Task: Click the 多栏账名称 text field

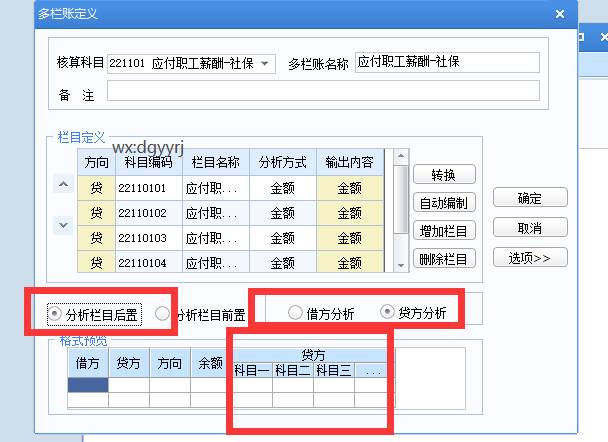Action: click(x=447, y=63)
